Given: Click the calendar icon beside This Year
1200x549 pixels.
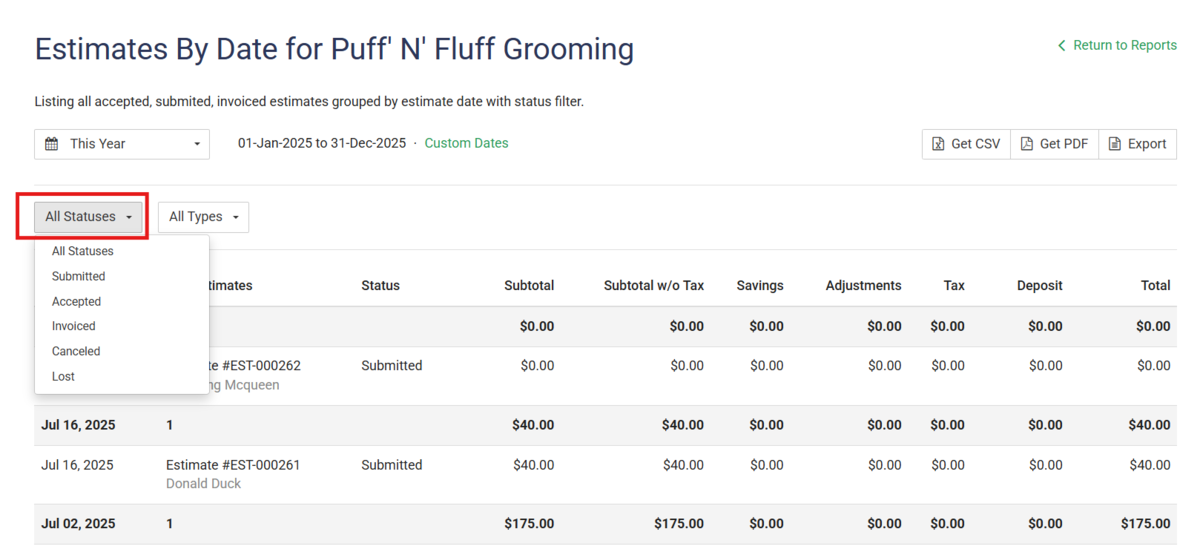Looking at the screenshot, I should click(x=52, y=144).
